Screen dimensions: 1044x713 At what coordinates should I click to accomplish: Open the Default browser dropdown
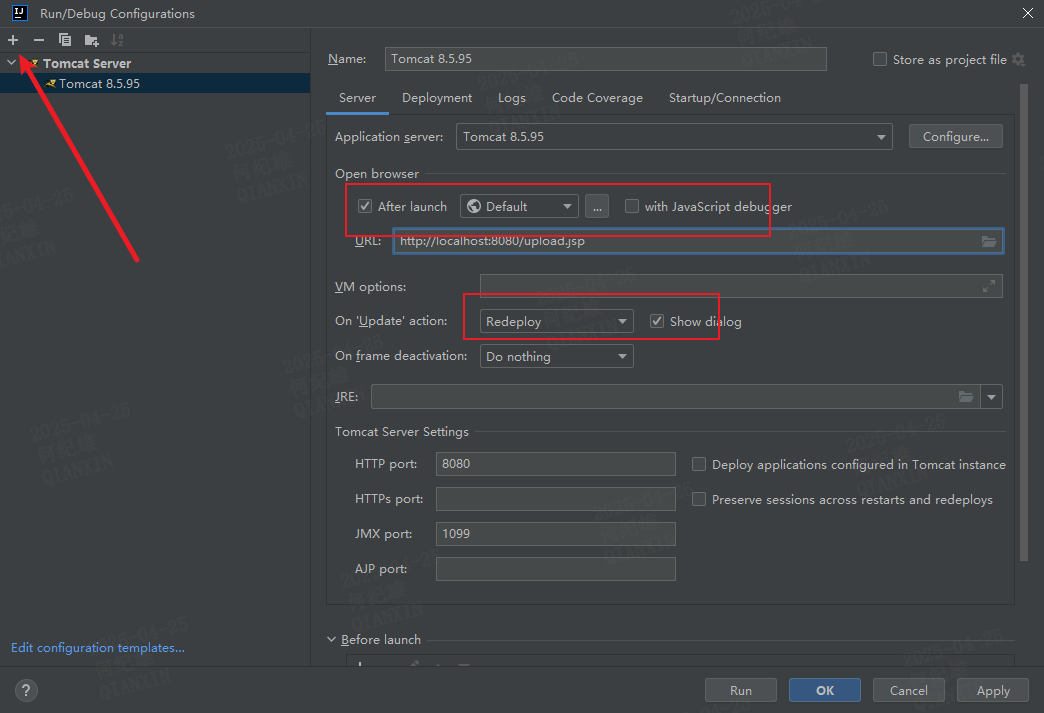click(x=519, y=206)
